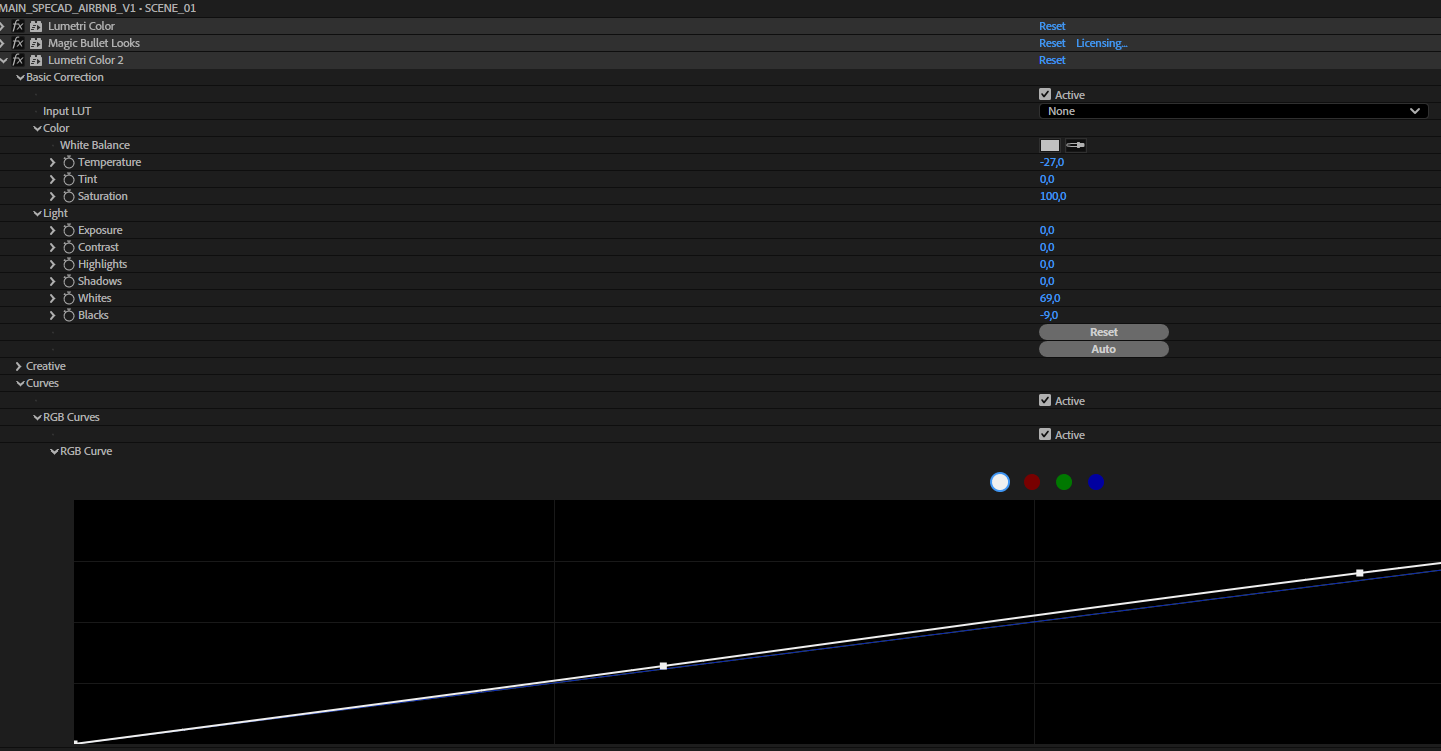Select the green curve channel

1064,482
